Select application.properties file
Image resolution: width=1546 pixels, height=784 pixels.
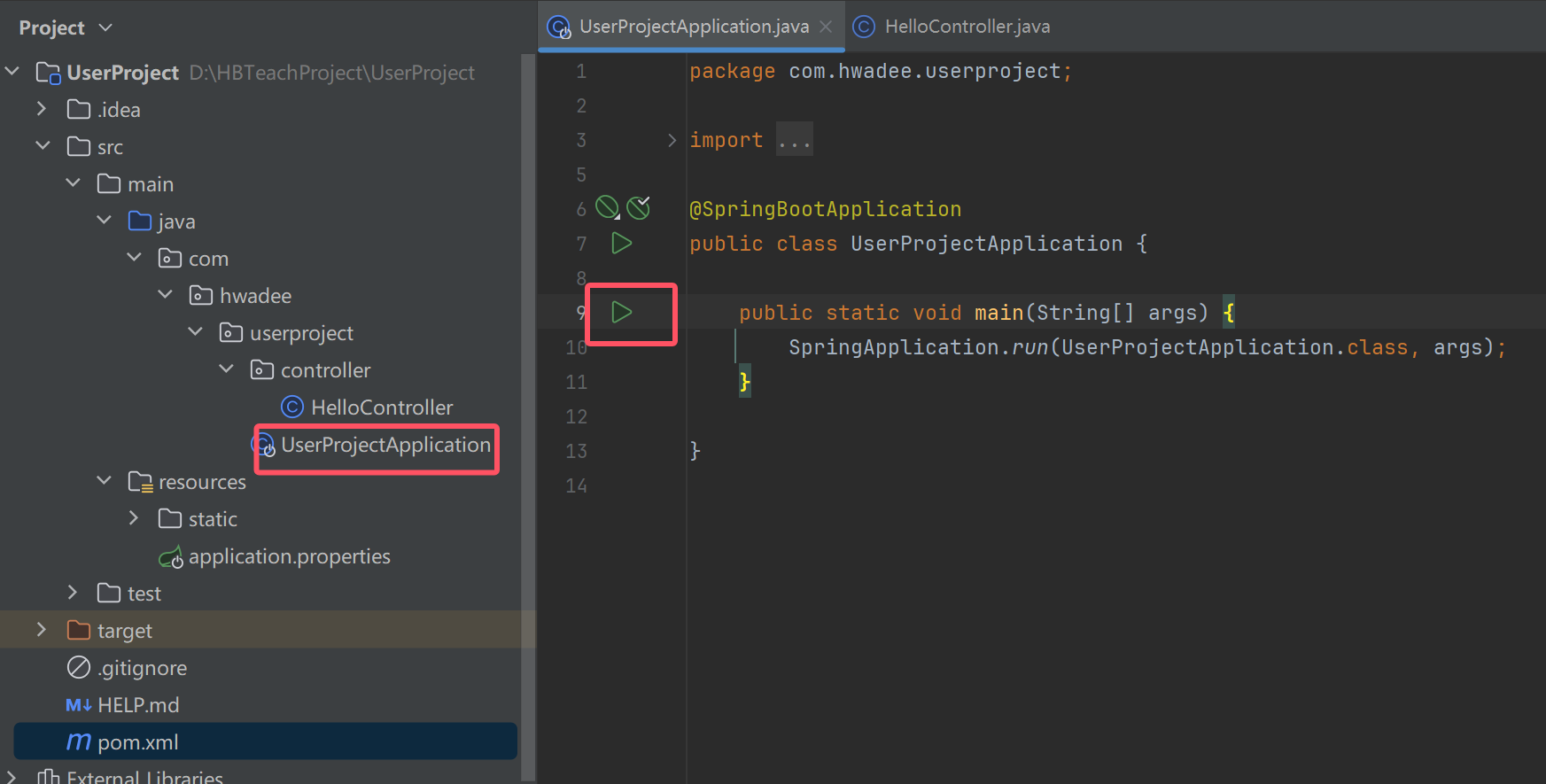pyautogui.click(x=289, y=556)
